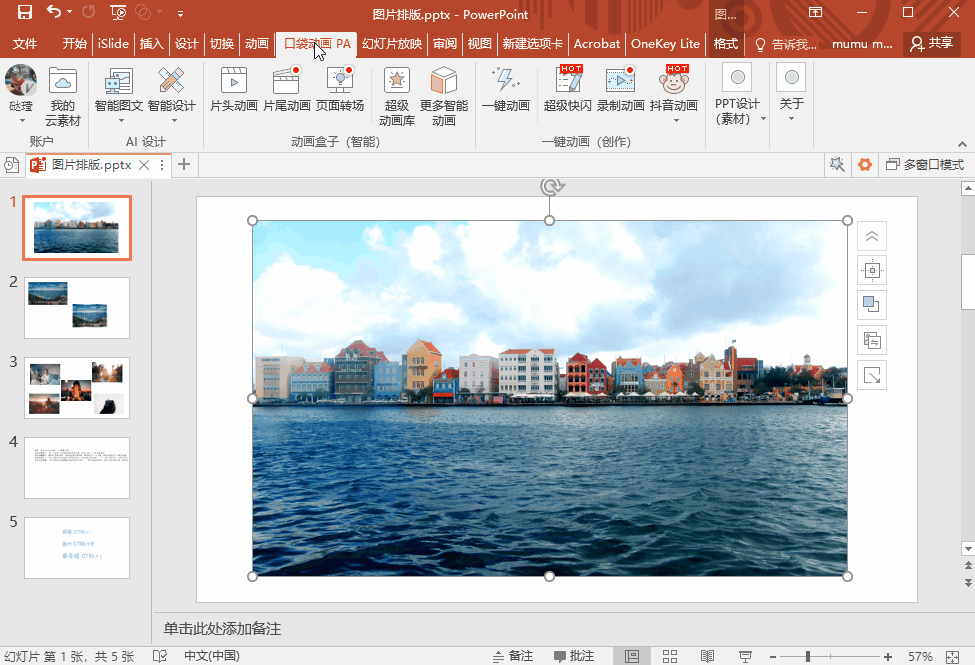This screenshot has width=975, height=665.
Task: Open the 动画 ribbon tab
Action: pyautogui.click(x=256, y=44)
